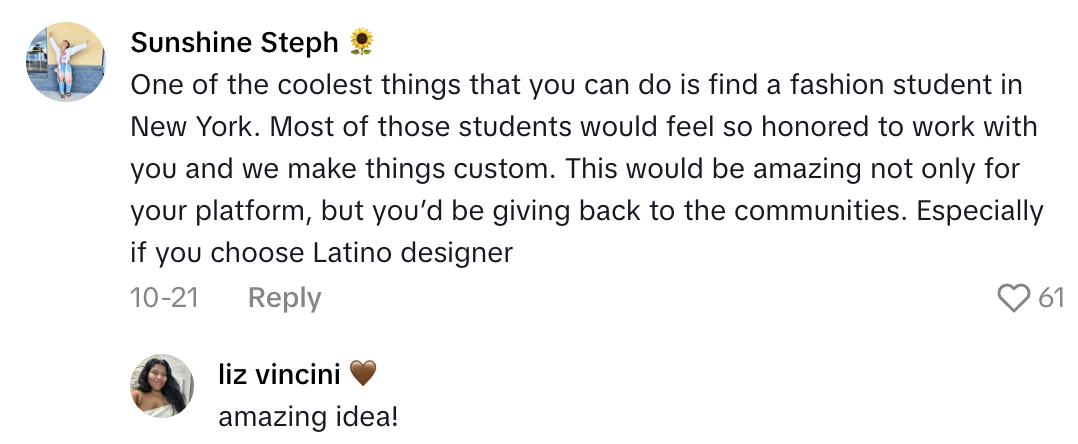Screen dimensions: 1078x444
Task: Go to liz vincini's profile name
Action: pyautogui.click(x=279, y=375)
